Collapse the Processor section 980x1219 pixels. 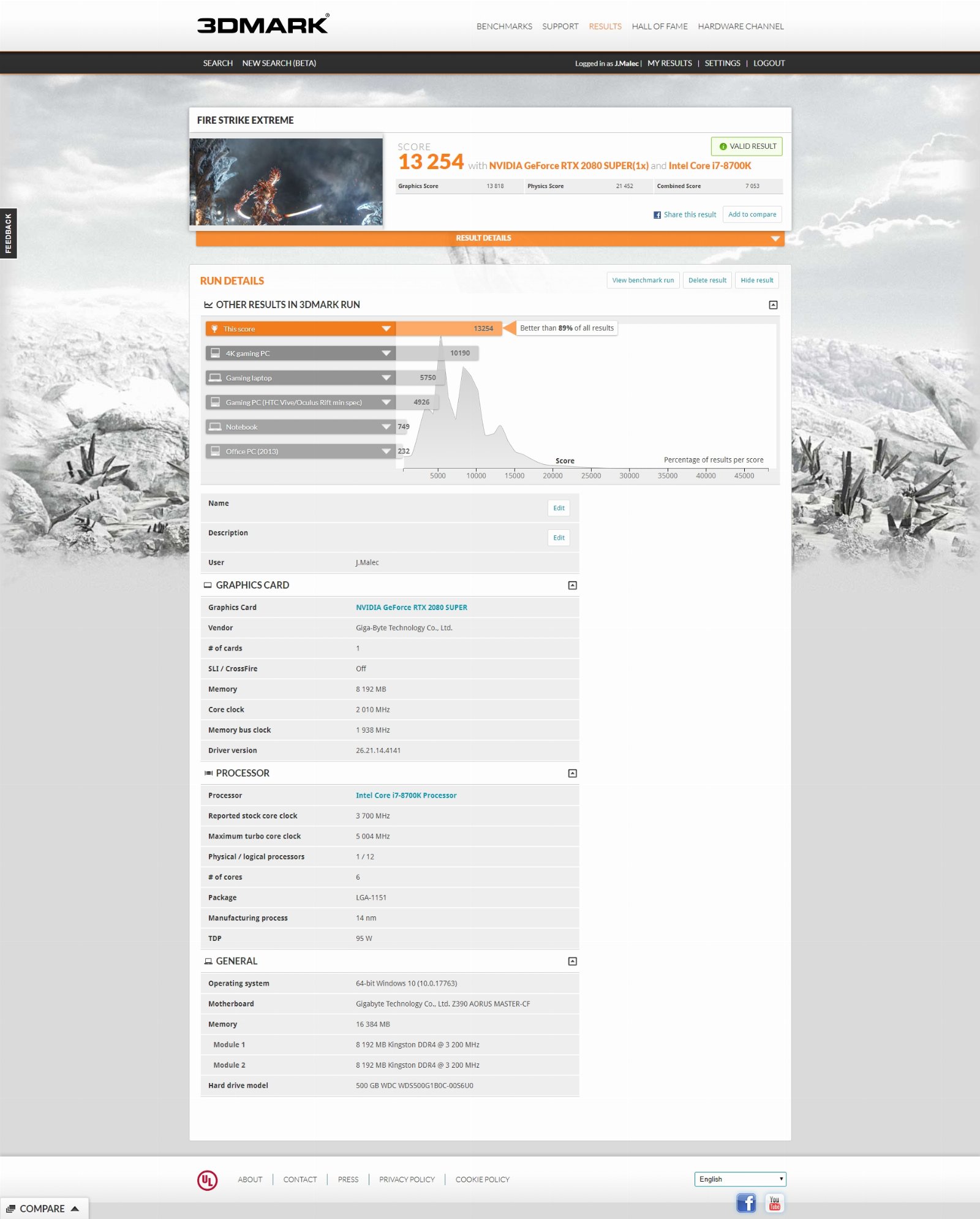tap(572, 773)
